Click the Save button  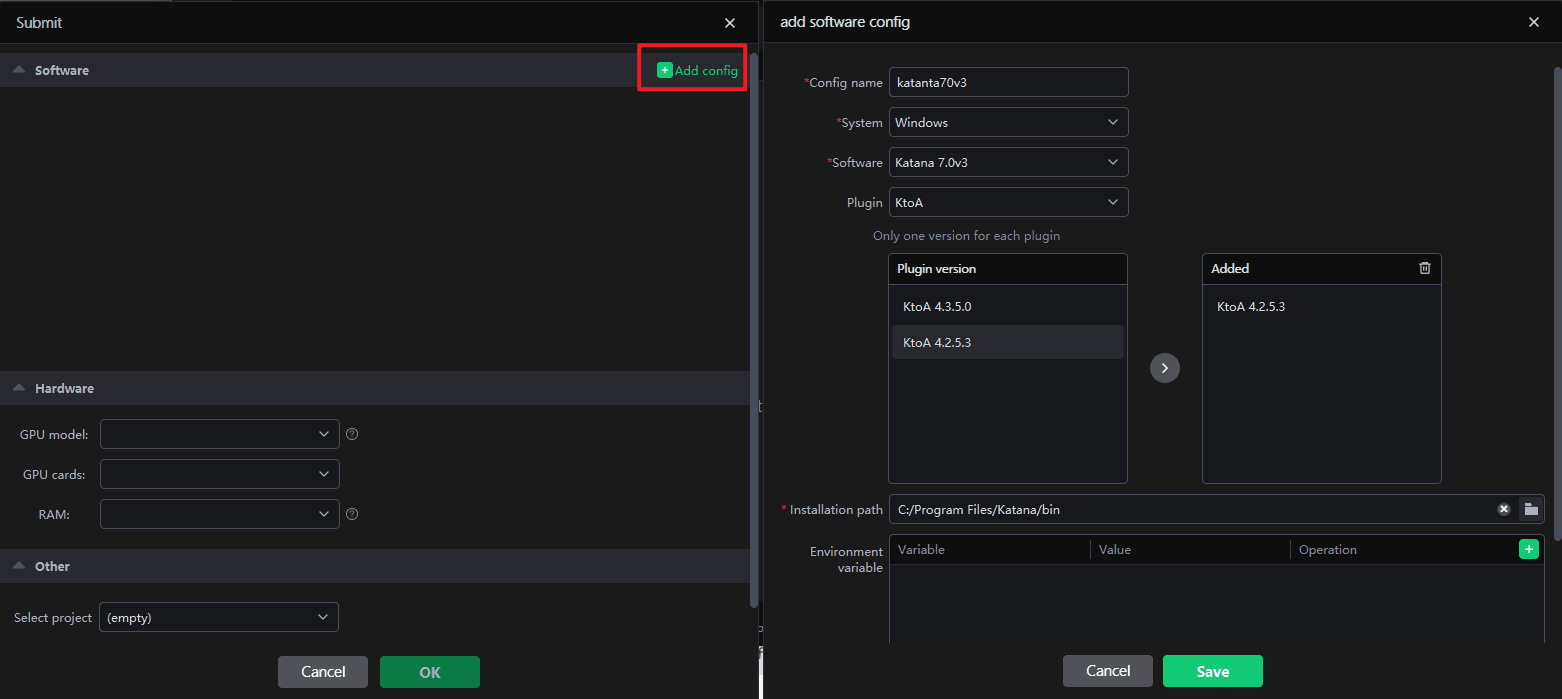(x=1212, y=671)
